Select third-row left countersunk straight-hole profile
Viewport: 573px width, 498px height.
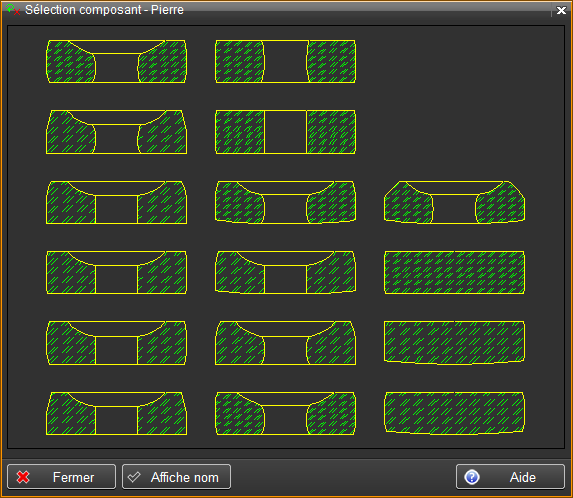(116, 202)
